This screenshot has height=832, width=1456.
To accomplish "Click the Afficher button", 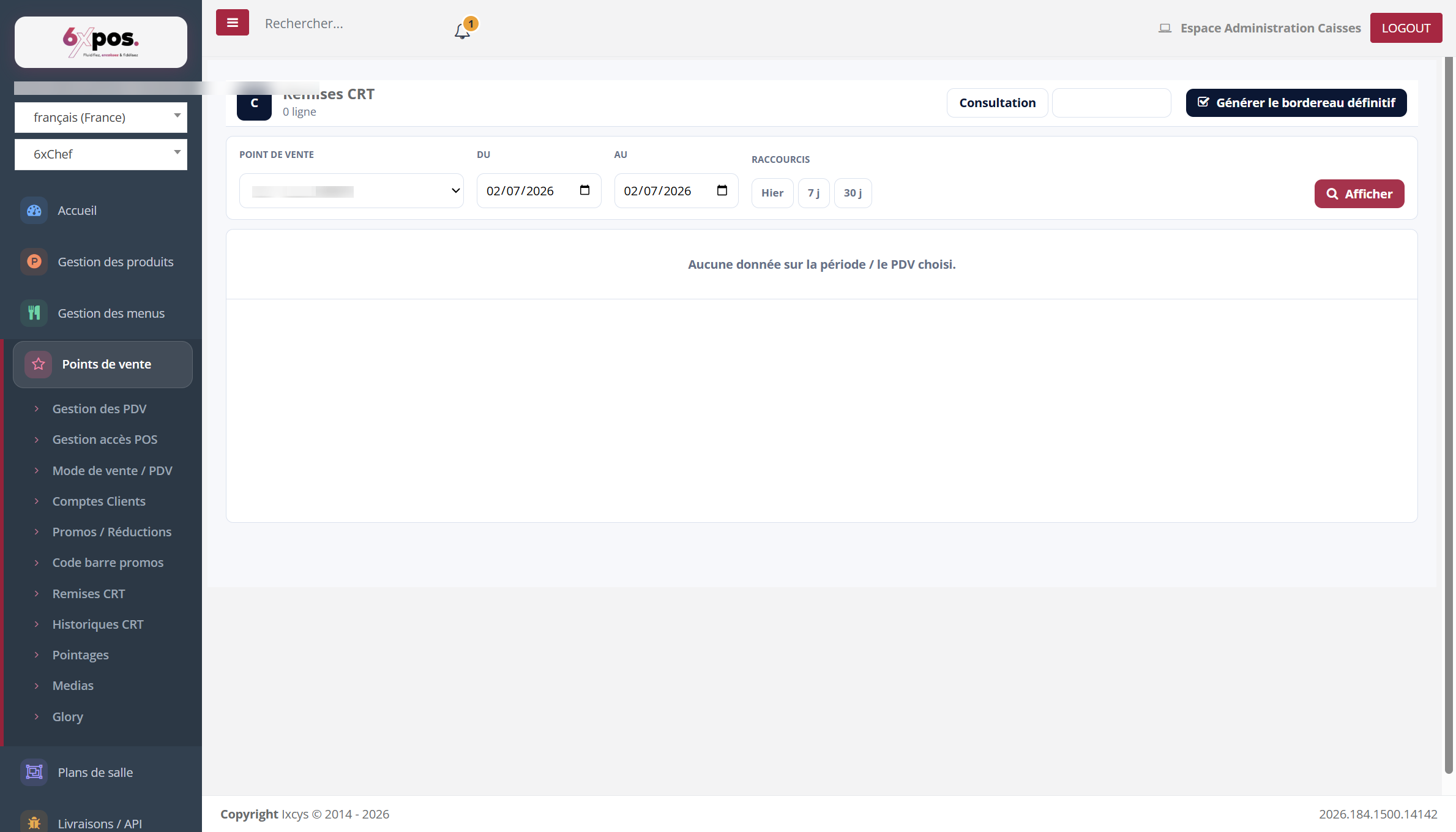I will tap(1359, 194).
